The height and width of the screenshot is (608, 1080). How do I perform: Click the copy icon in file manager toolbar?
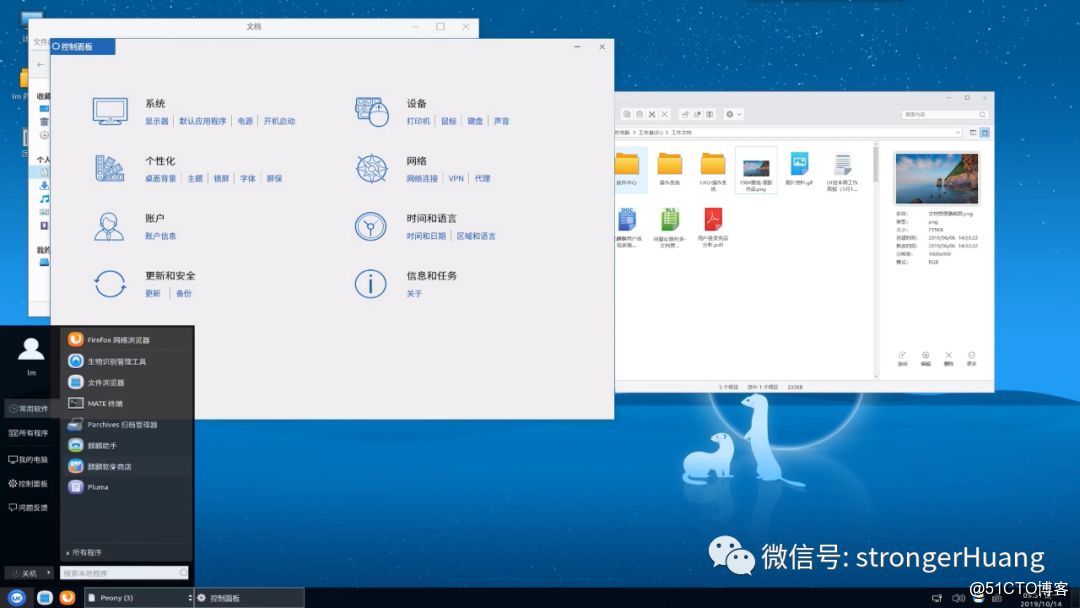pos(627,114)
